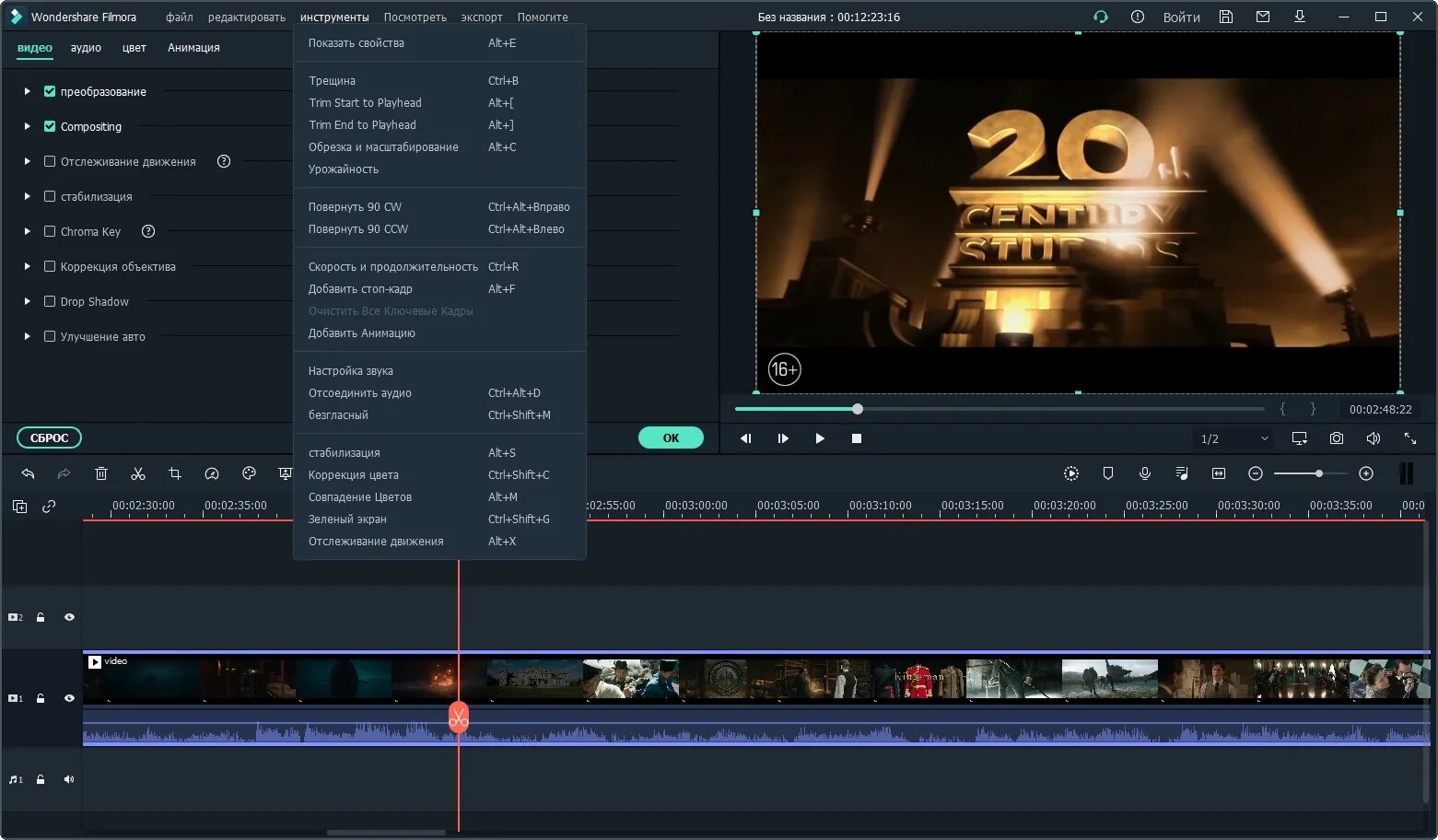Switch to the Анимация tab

pos(193,48)
